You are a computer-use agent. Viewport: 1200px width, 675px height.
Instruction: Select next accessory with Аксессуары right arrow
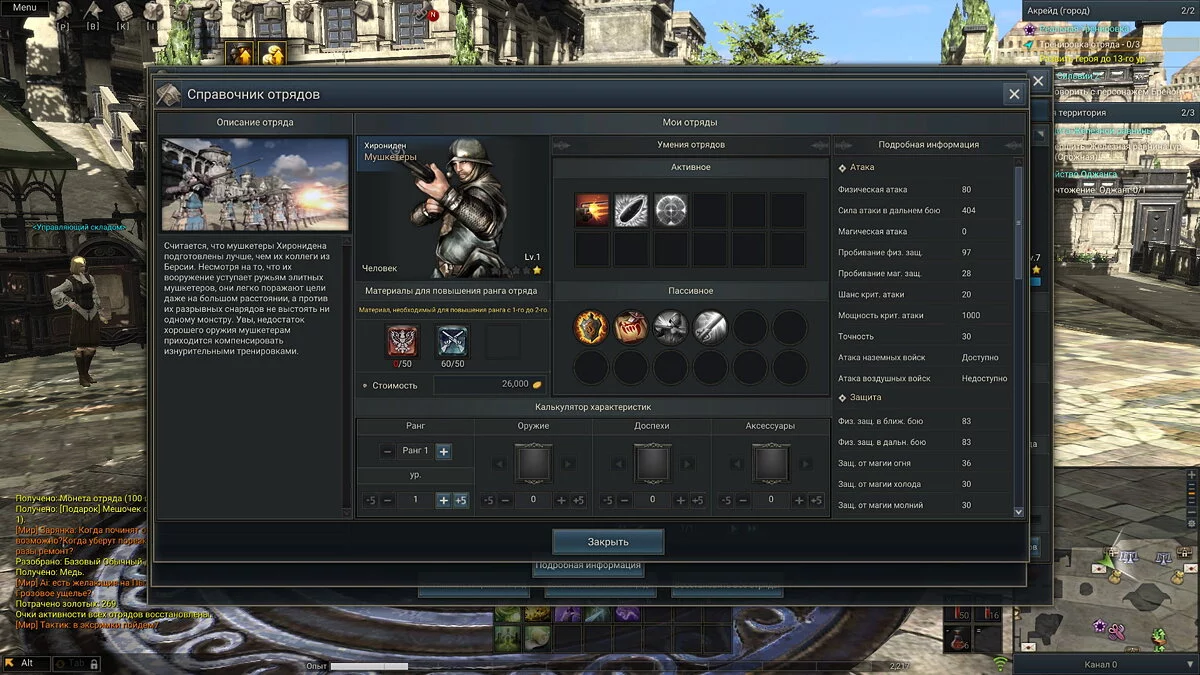(806, 464)
